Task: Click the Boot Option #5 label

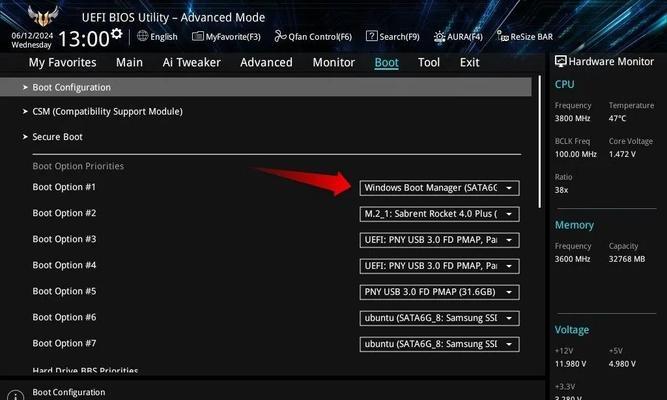Action: click(64, 291)
